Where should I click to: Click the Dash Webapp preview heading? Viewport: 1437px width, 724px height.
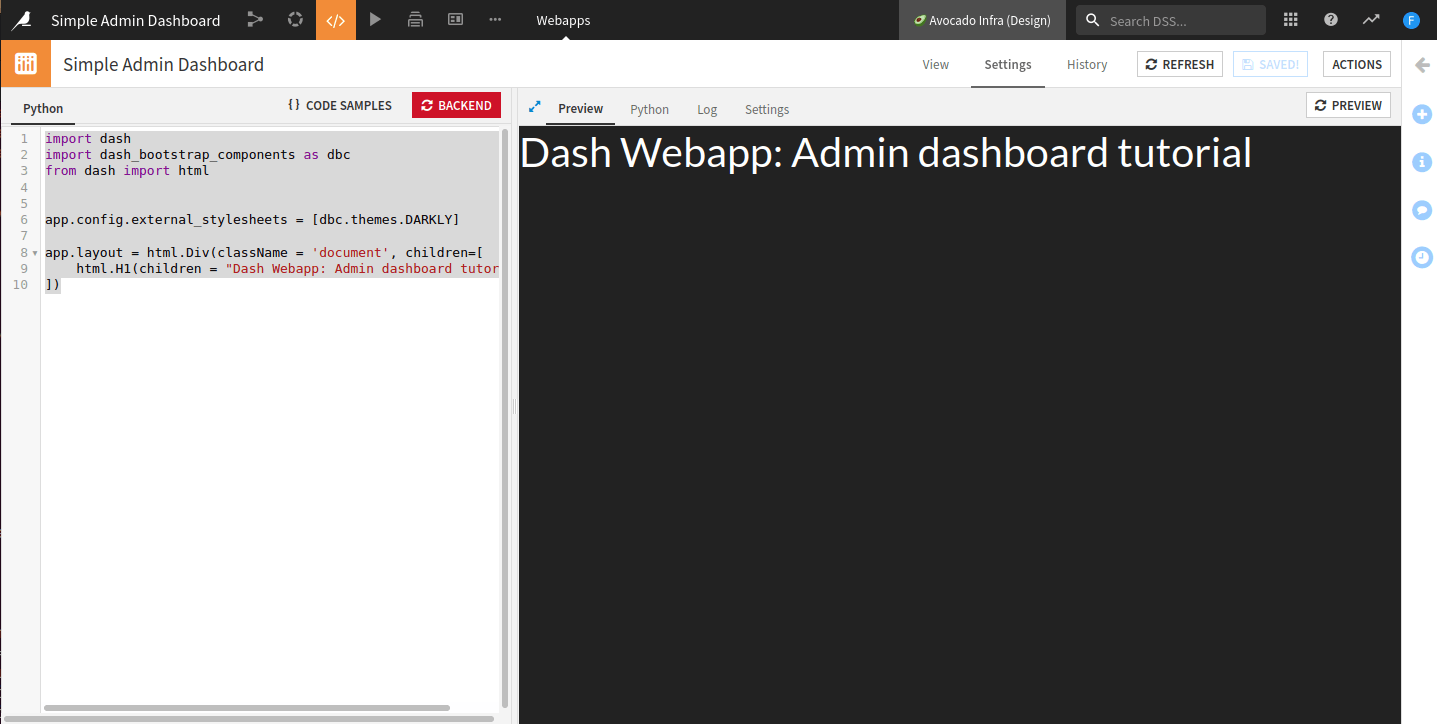[885, 153]
